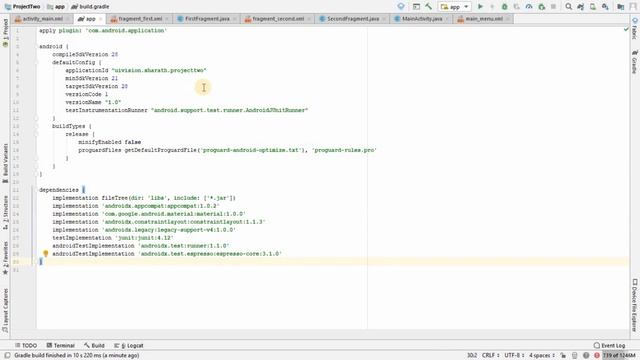Click the yellow lightbulb quick-fix icon
640x360 pixels.
point(46,254)
